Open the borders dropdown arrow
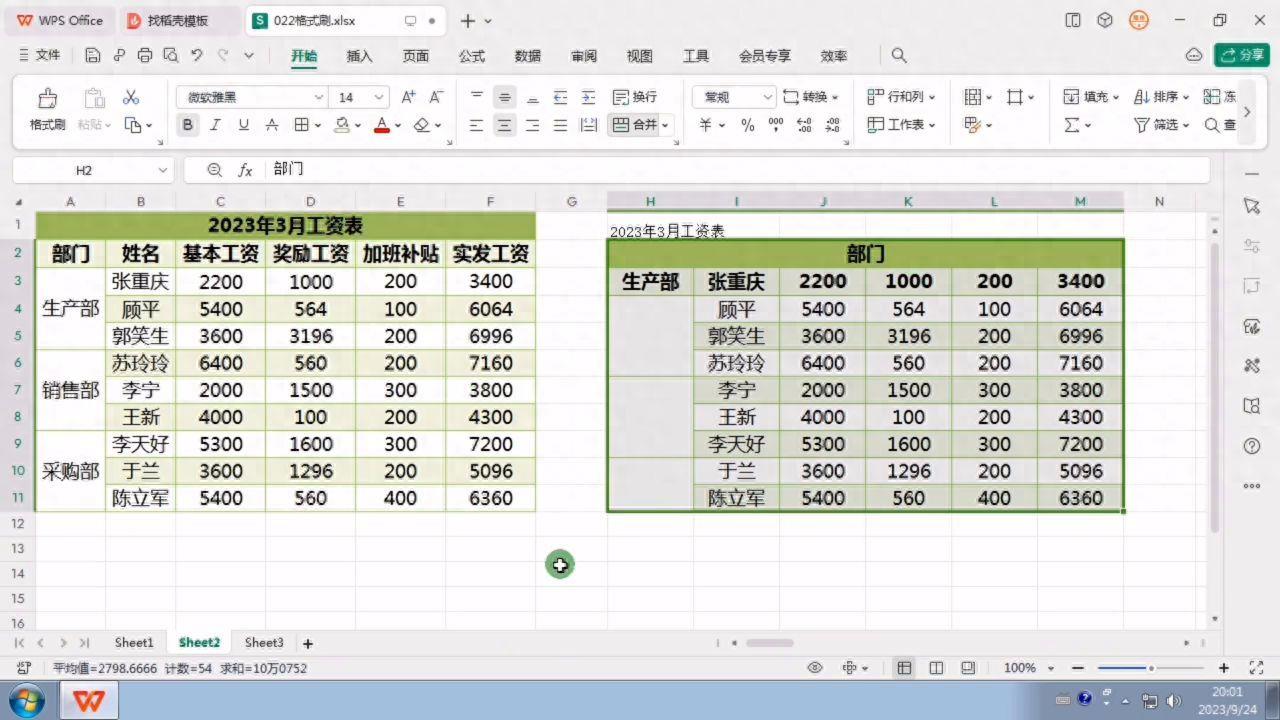This screenshot has width=1280, height=720. tap(318, 125)
